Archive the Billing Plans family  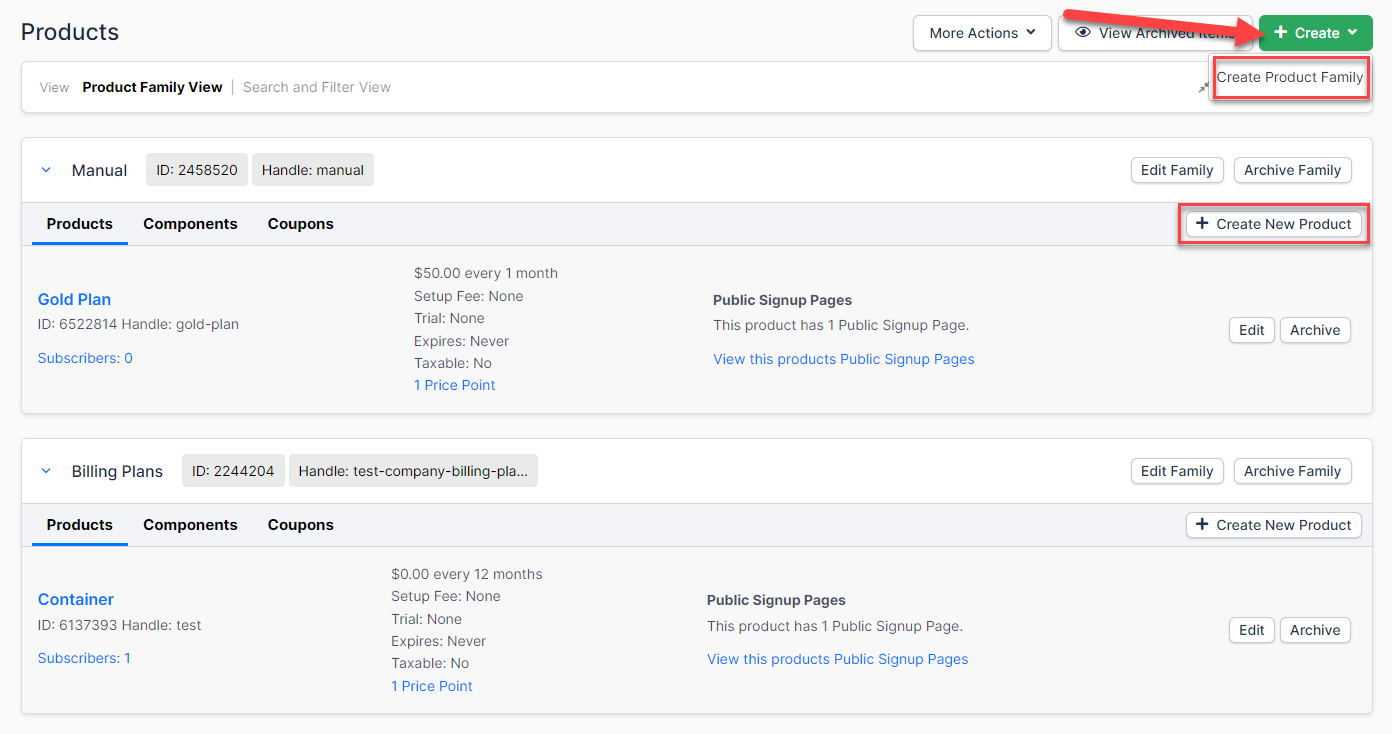coord(1292,471)
